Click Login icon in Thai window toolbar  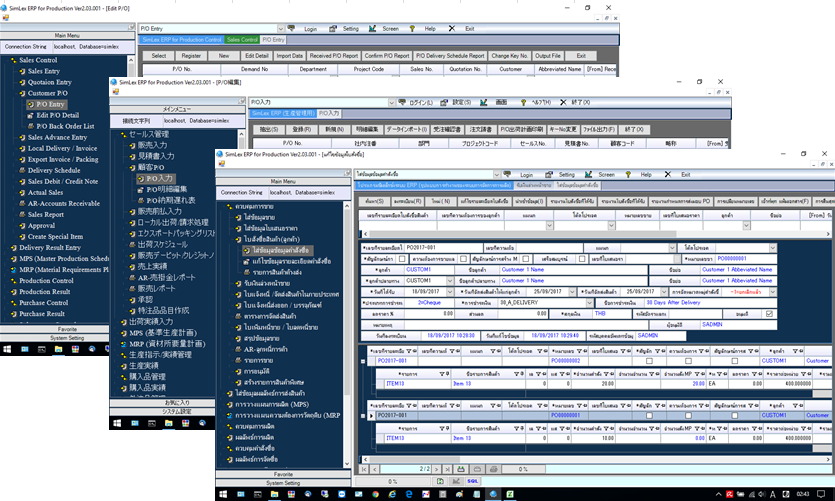point(507,174)
